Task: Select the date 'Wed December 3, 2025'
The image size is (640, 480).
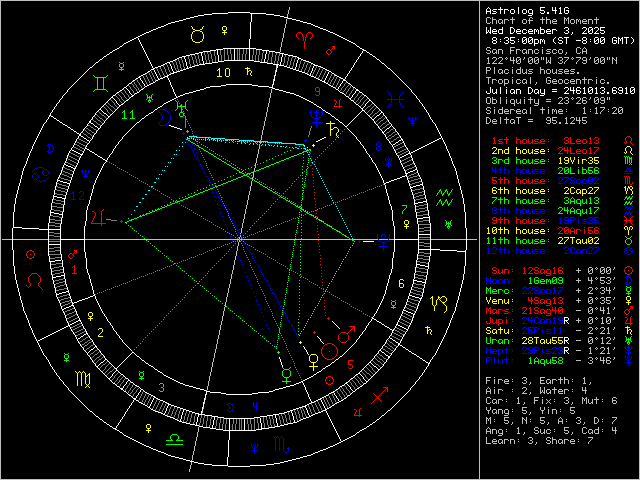Action: [545, 31]
